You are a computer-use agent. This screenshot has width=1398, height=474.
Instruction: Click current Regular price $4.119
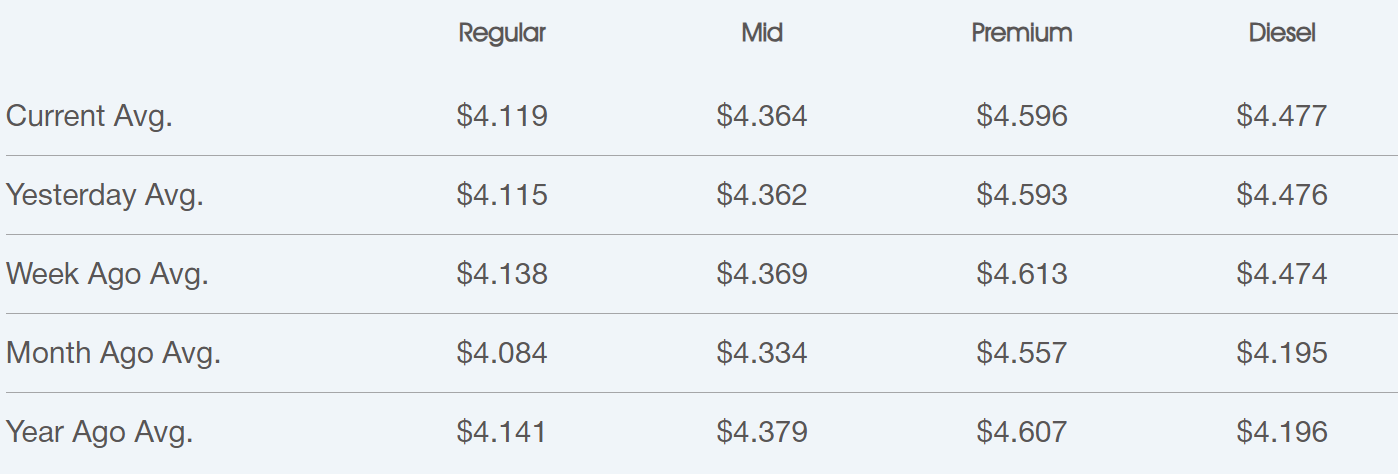click(x=502, y=116)
